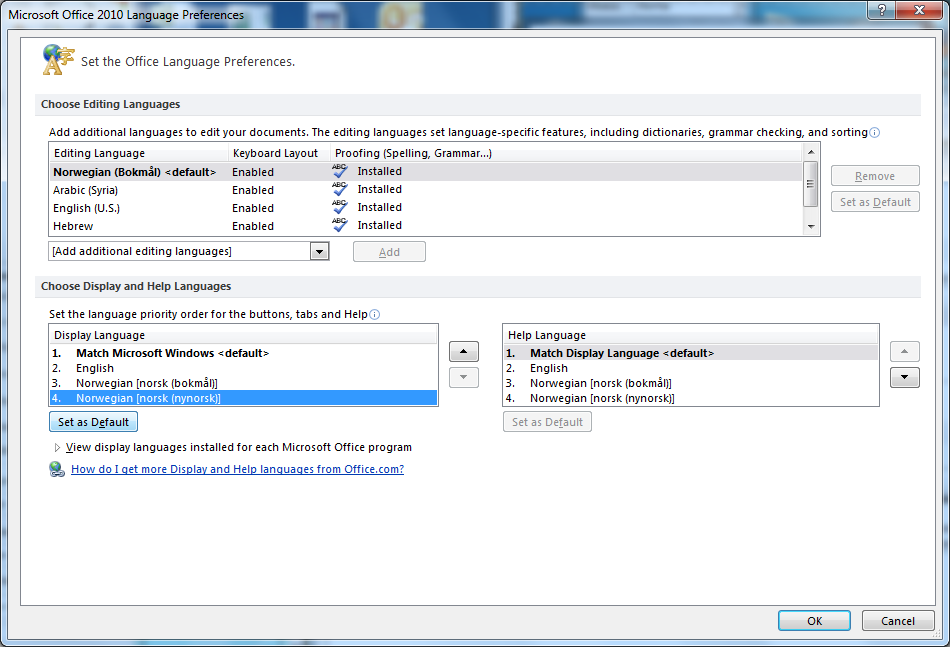Select Match Microsoft Windows default display language
950x647 pixels.
(x=172, y=353)
